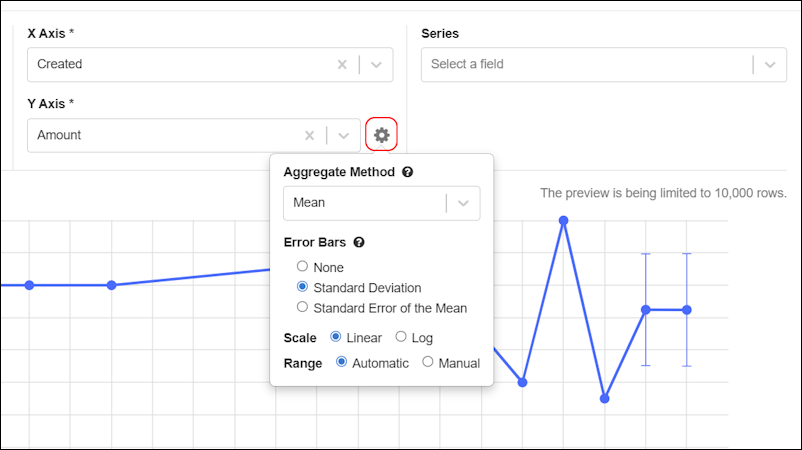Click the Aggregate Method help icon
The height and width of the screenshot is (450, 802).
point(408,172)
